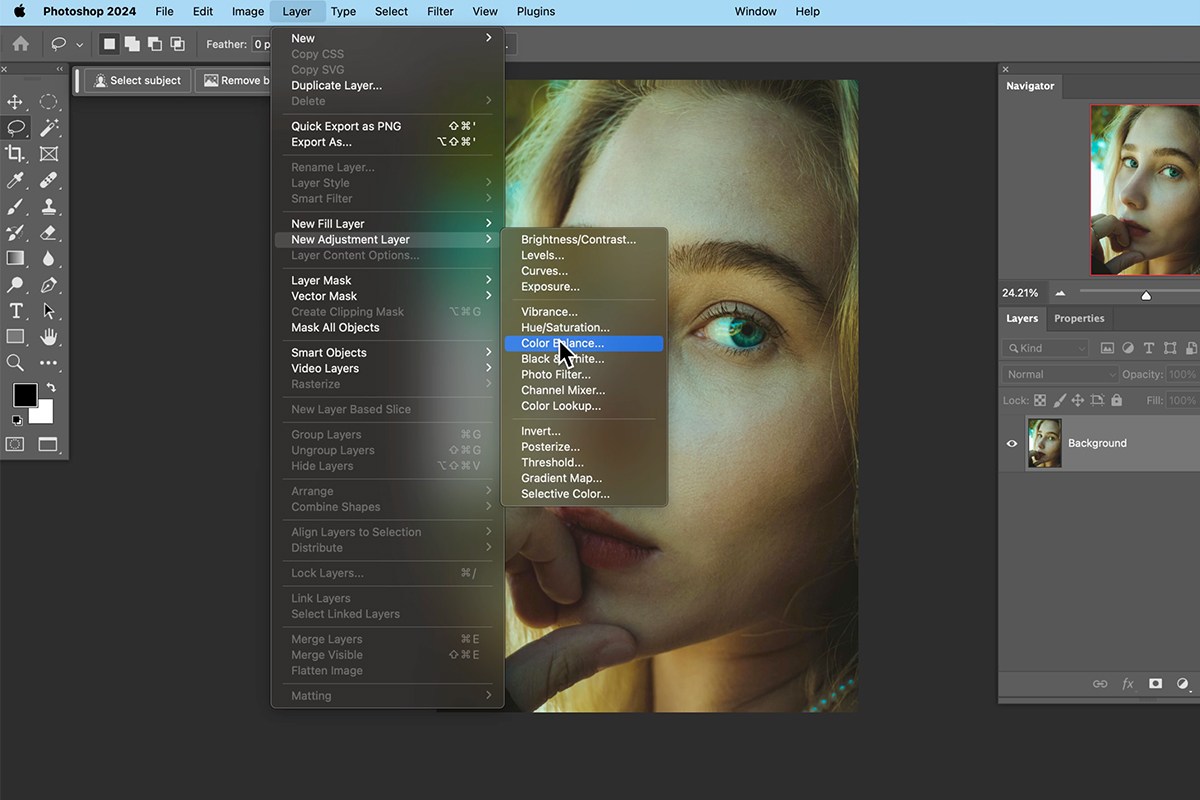Viewport: 1200px width, 800px height.
Task: Open the Normal blend mode dropdown
Action: (x=1061, y=374)
